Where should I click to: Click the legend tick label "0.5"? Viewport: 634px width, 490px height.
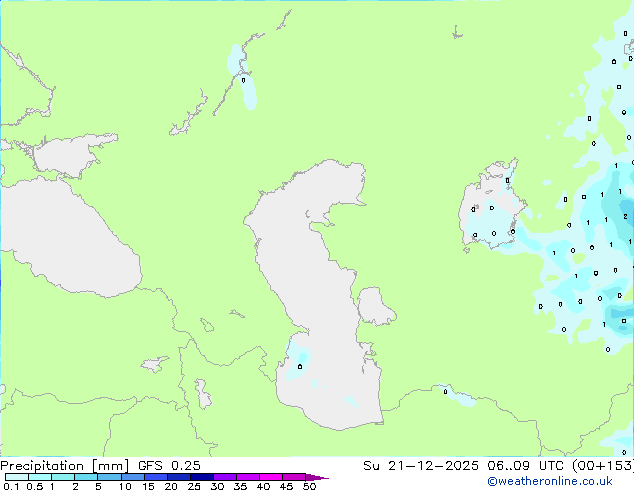(35, 486)
